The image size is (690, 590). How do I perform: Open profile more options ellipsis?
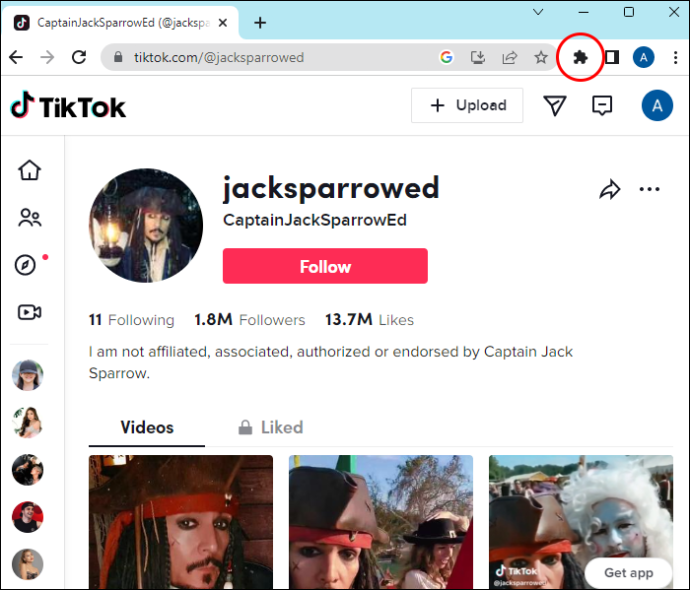pos(650,189)
